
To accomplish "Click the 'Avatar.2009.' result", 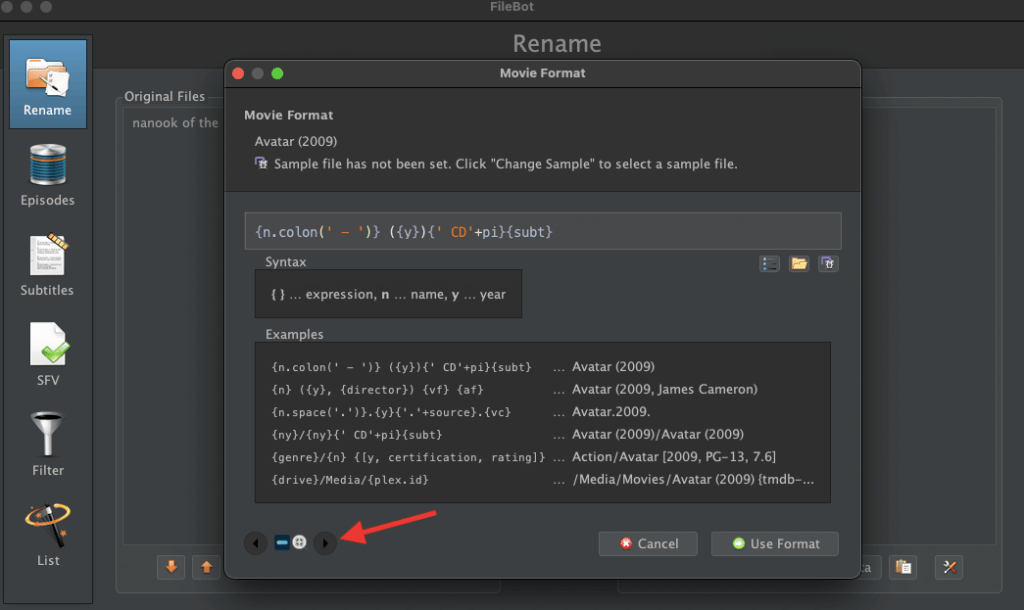I will click(611, 412).
